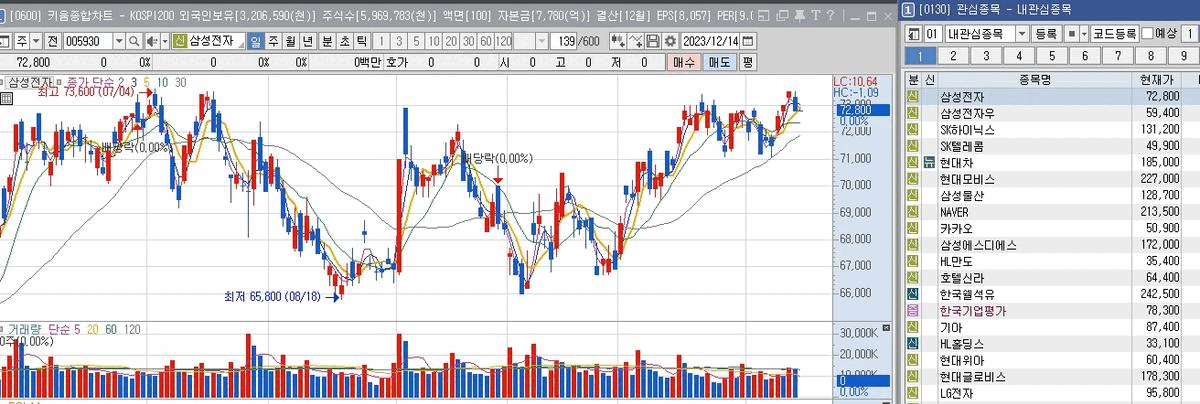Select the 일 daily period toggle

click(x=256, y=41)
